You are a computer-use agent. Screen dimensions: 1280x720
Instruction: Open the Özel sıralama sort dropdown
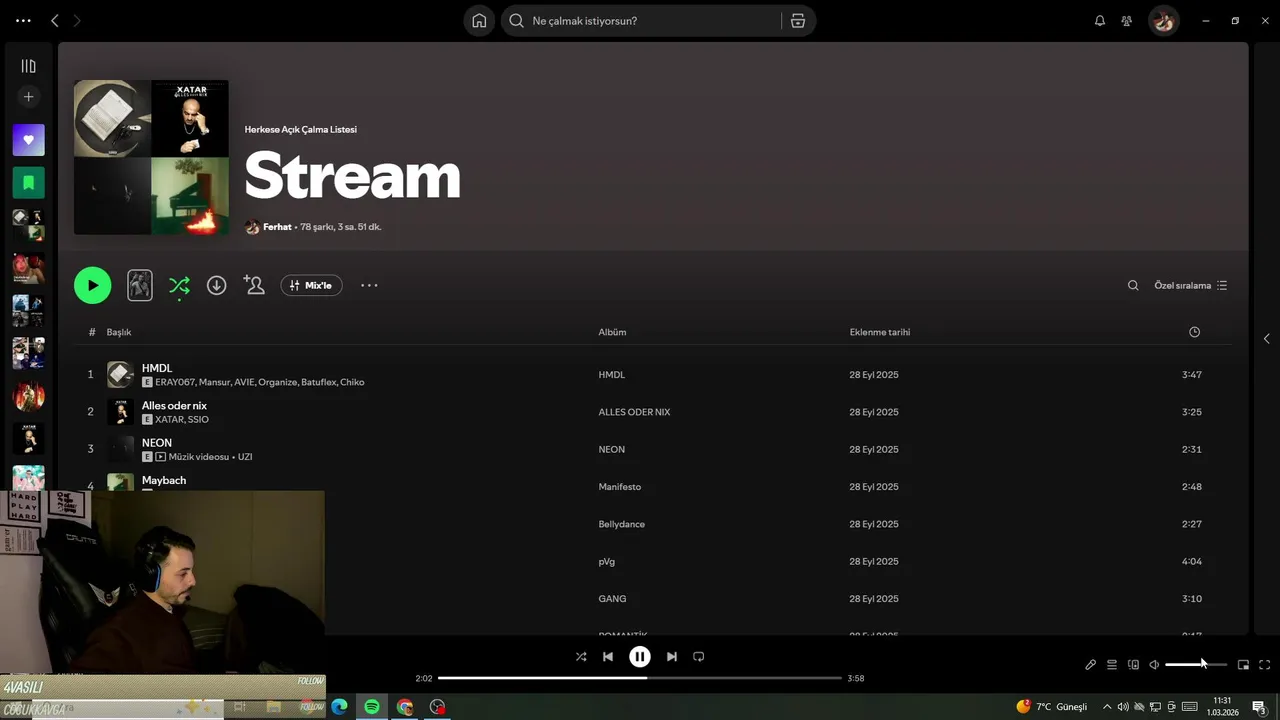click(x=1190, y=285)
